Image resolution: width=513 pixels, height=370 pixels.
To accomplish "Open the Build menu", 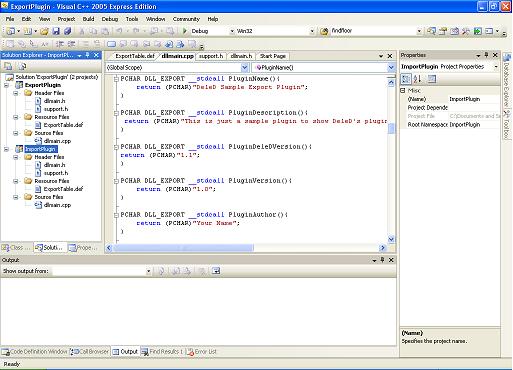I will [x=88, y=19].
